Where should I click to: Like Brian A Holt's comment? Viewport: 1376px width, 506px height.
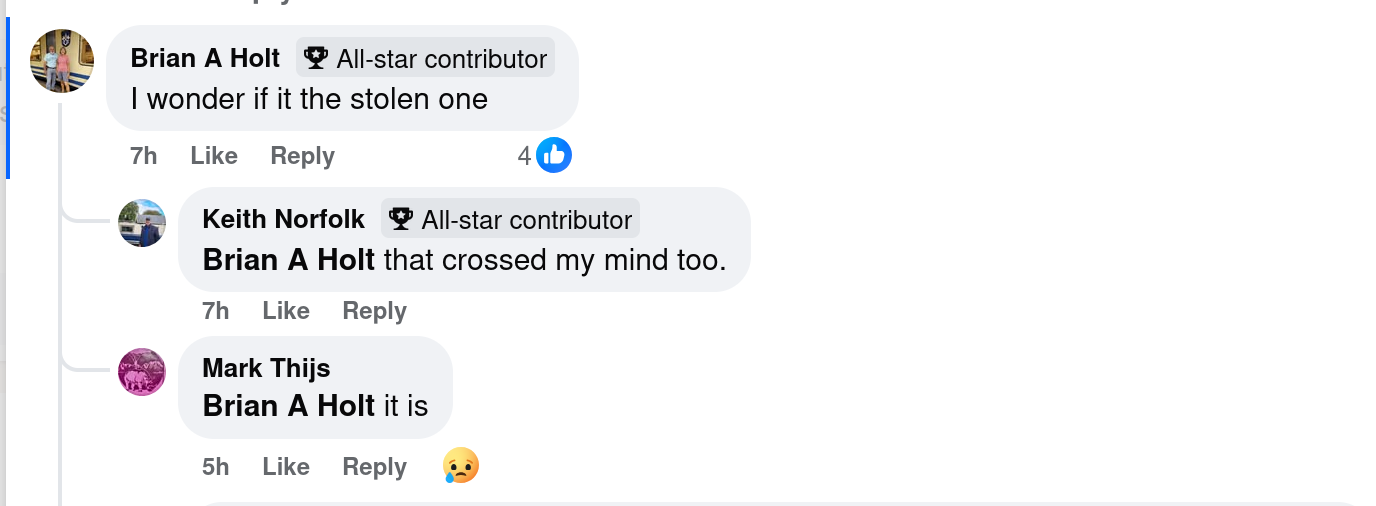(214, 156)
